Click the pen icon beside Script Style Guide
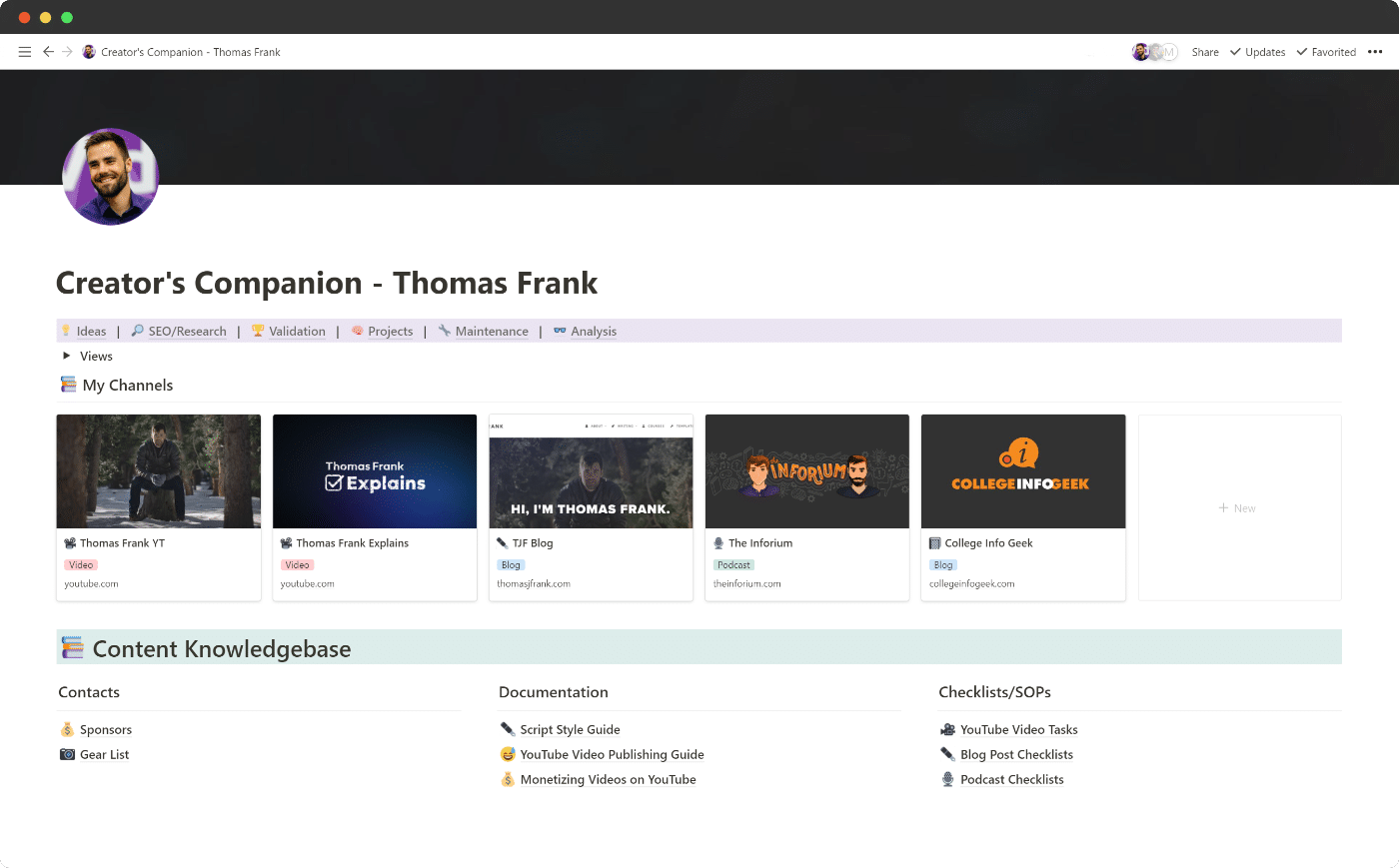Viewport: 1399px width, 868px height. [x=508, y=729]
